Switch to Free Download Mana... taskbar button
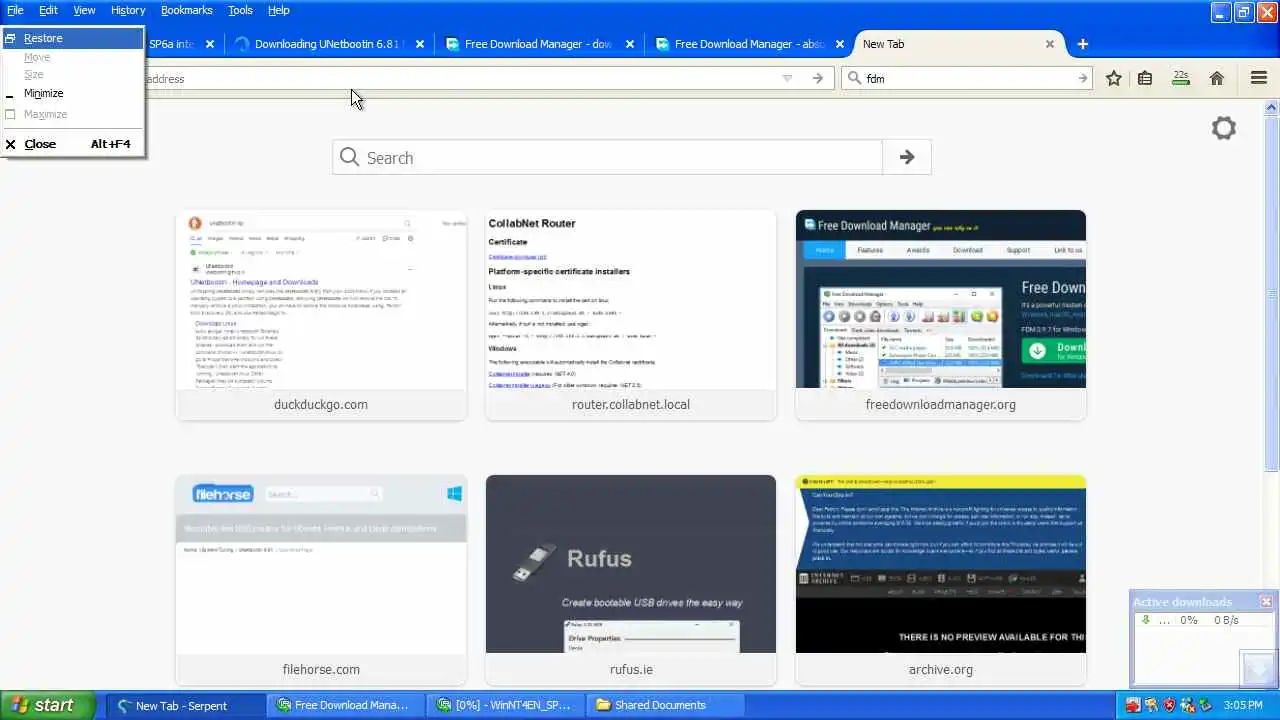1280x720 pixels. pyautogui.click(x=346, y=705)
